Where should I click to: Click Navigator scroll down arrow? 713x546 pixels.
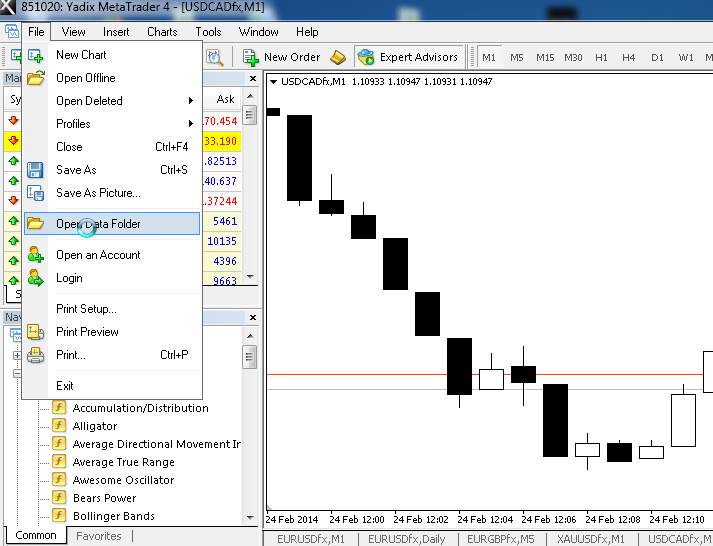coord(250,517)
